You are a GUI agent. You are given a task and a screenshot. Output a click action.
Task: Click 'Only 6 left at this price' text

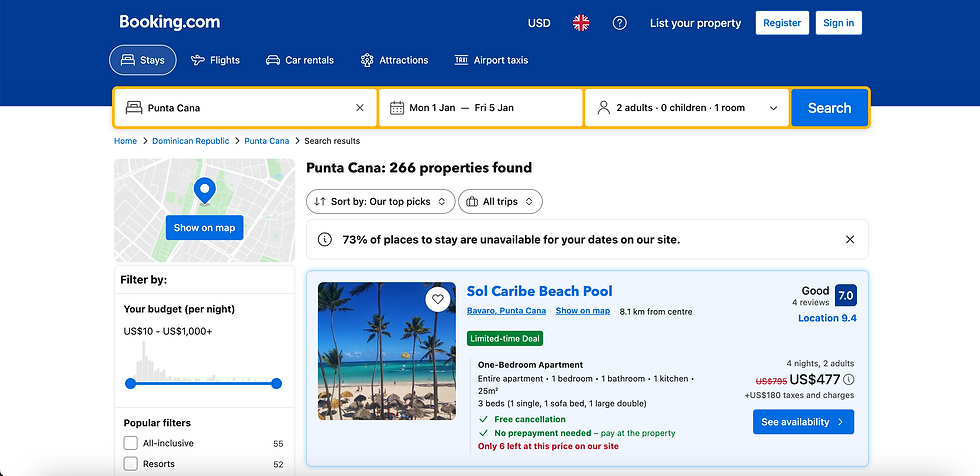[548, 446]
